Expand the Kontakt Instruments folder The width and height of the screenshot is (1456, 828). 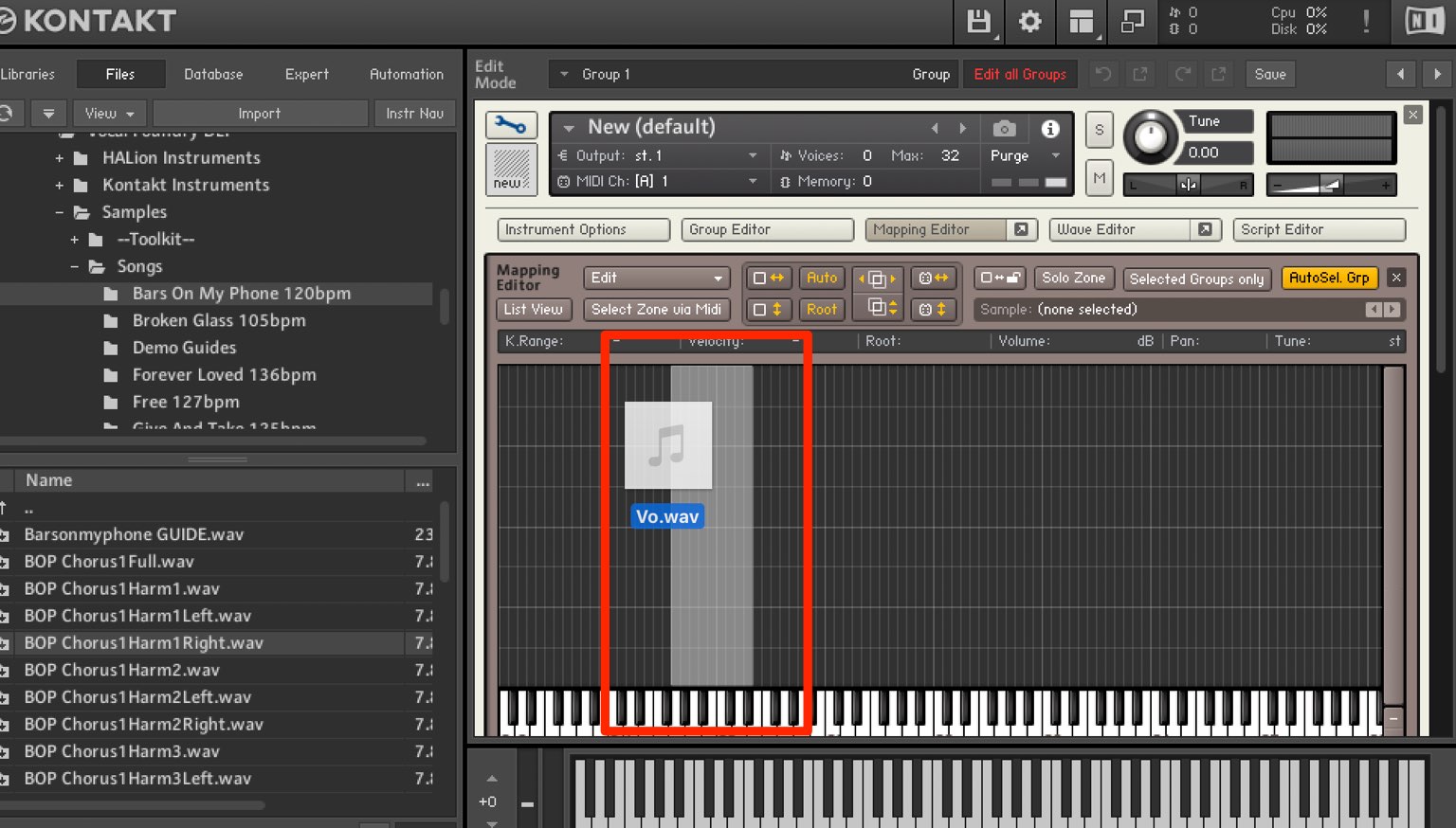[60, 186]
